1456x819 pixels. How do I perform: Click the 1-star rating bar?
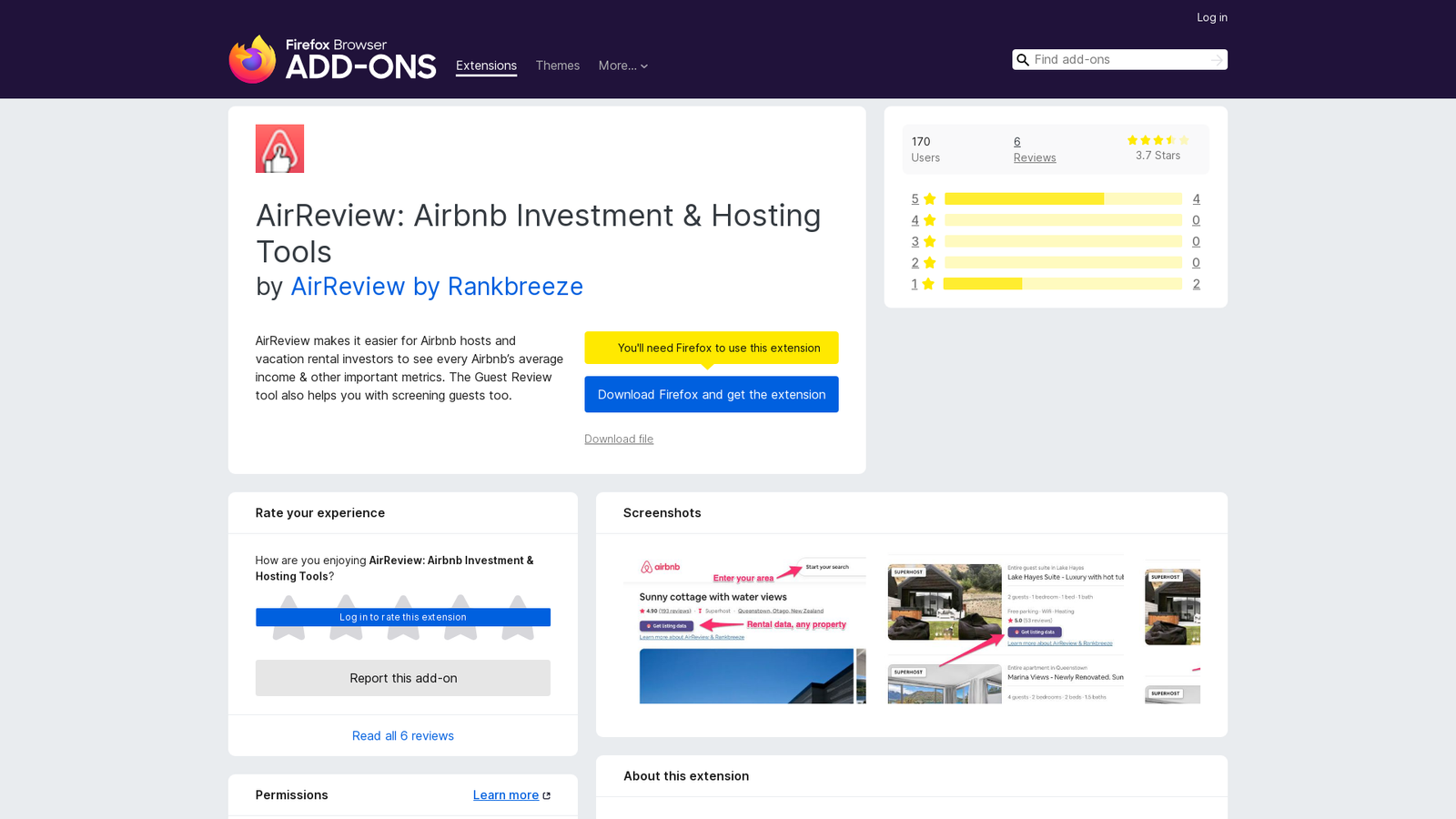tap(1063, 284)
